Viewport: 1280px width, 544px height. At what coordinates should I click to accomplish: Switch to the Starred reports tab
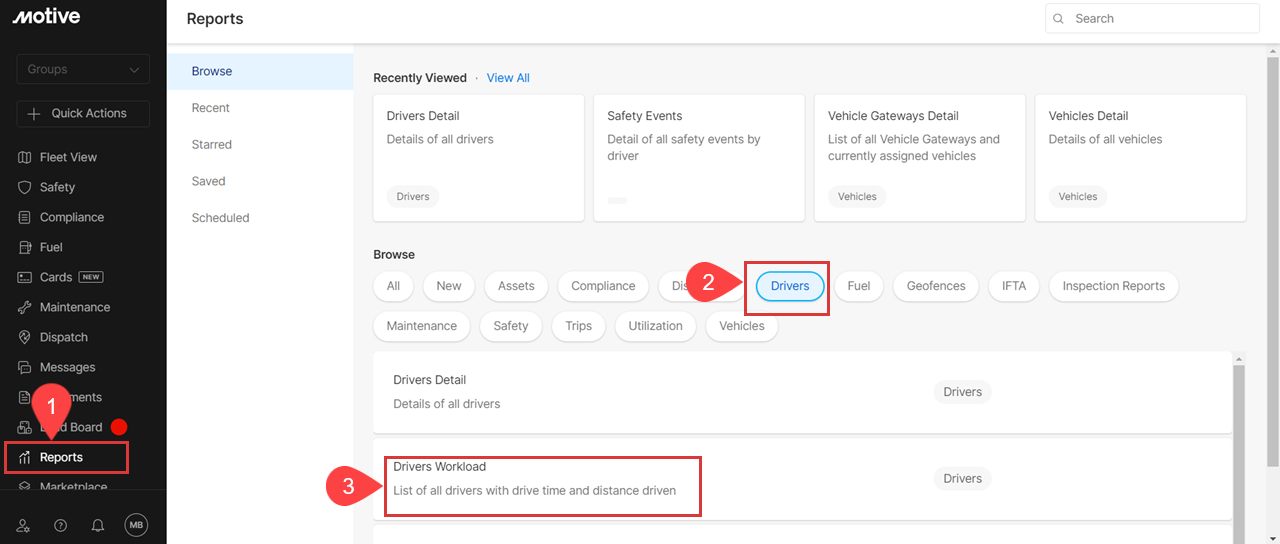(212, 144)
